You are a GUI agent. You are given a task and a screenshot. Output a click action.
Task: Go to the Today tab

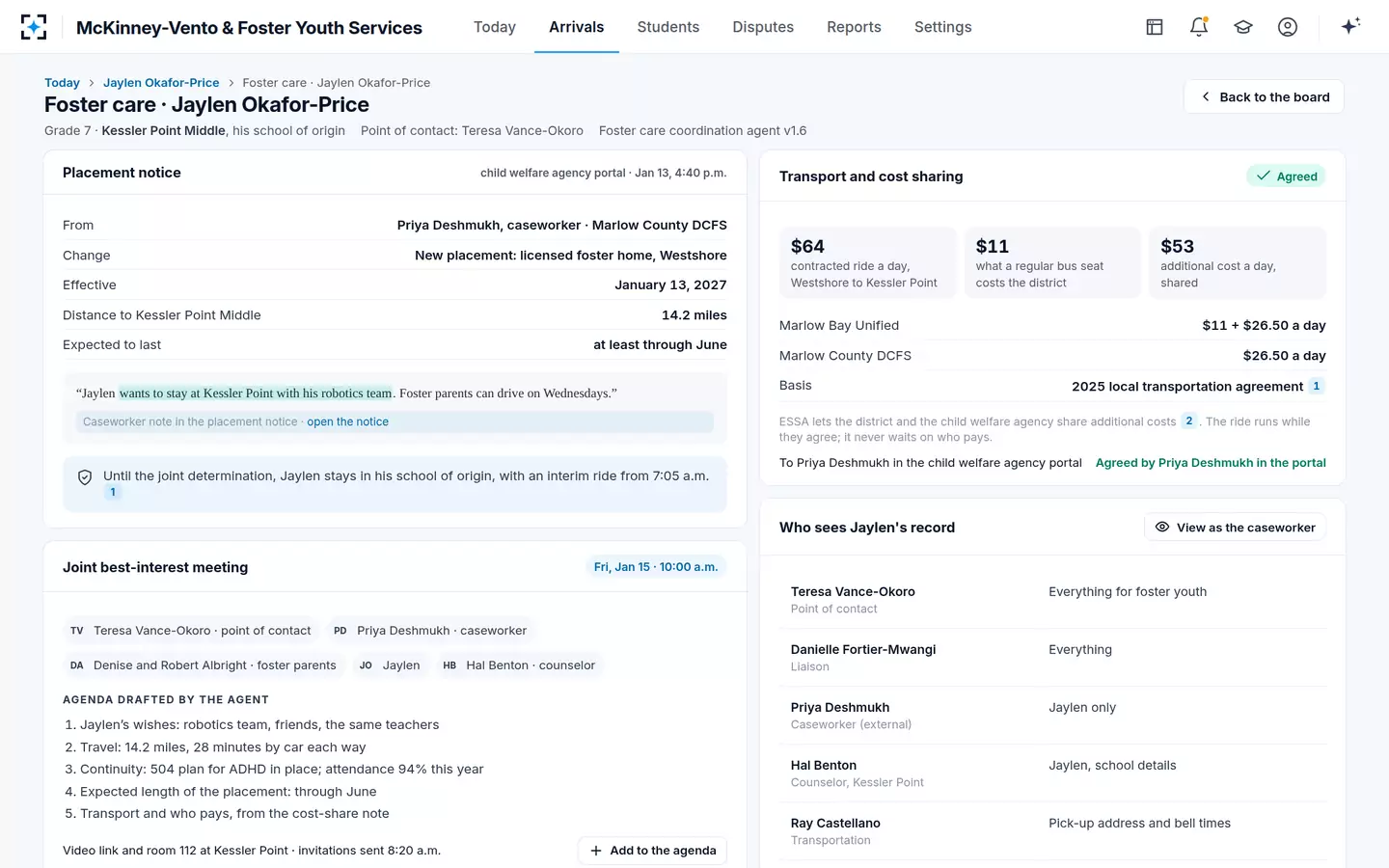495,27
